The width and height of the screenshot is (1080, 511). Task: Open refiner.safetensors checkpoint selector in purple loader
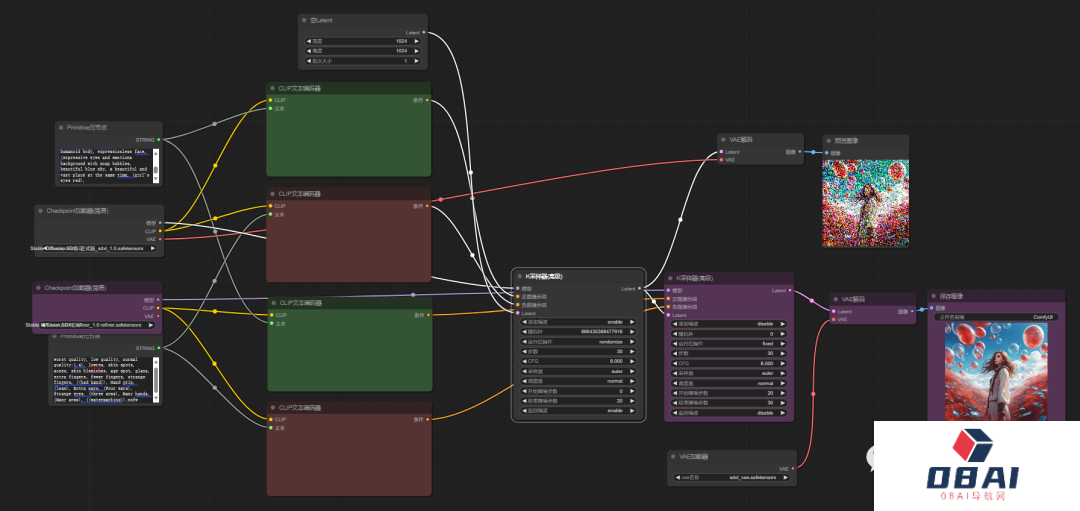click(98, 324)
